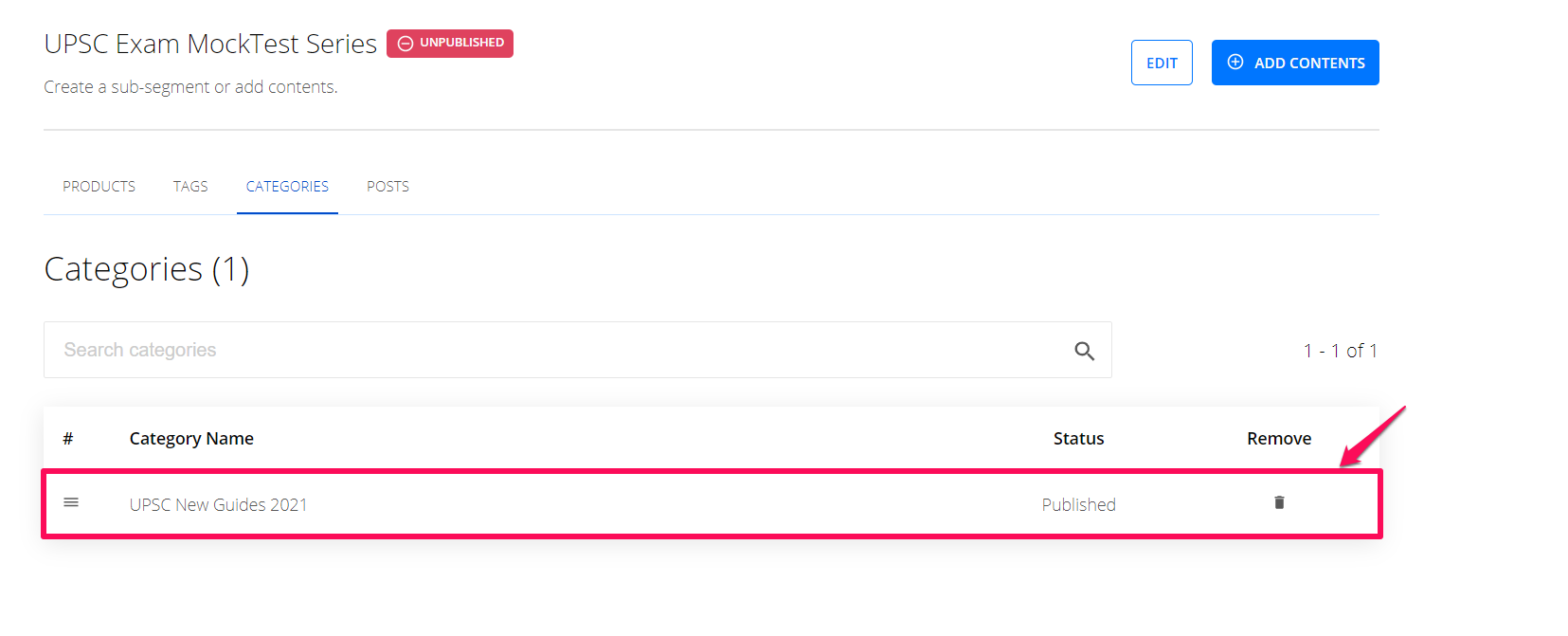The width and height of the screenshot is (1568, 636).
Task: Click the Category Name column header
Action: 191,439
